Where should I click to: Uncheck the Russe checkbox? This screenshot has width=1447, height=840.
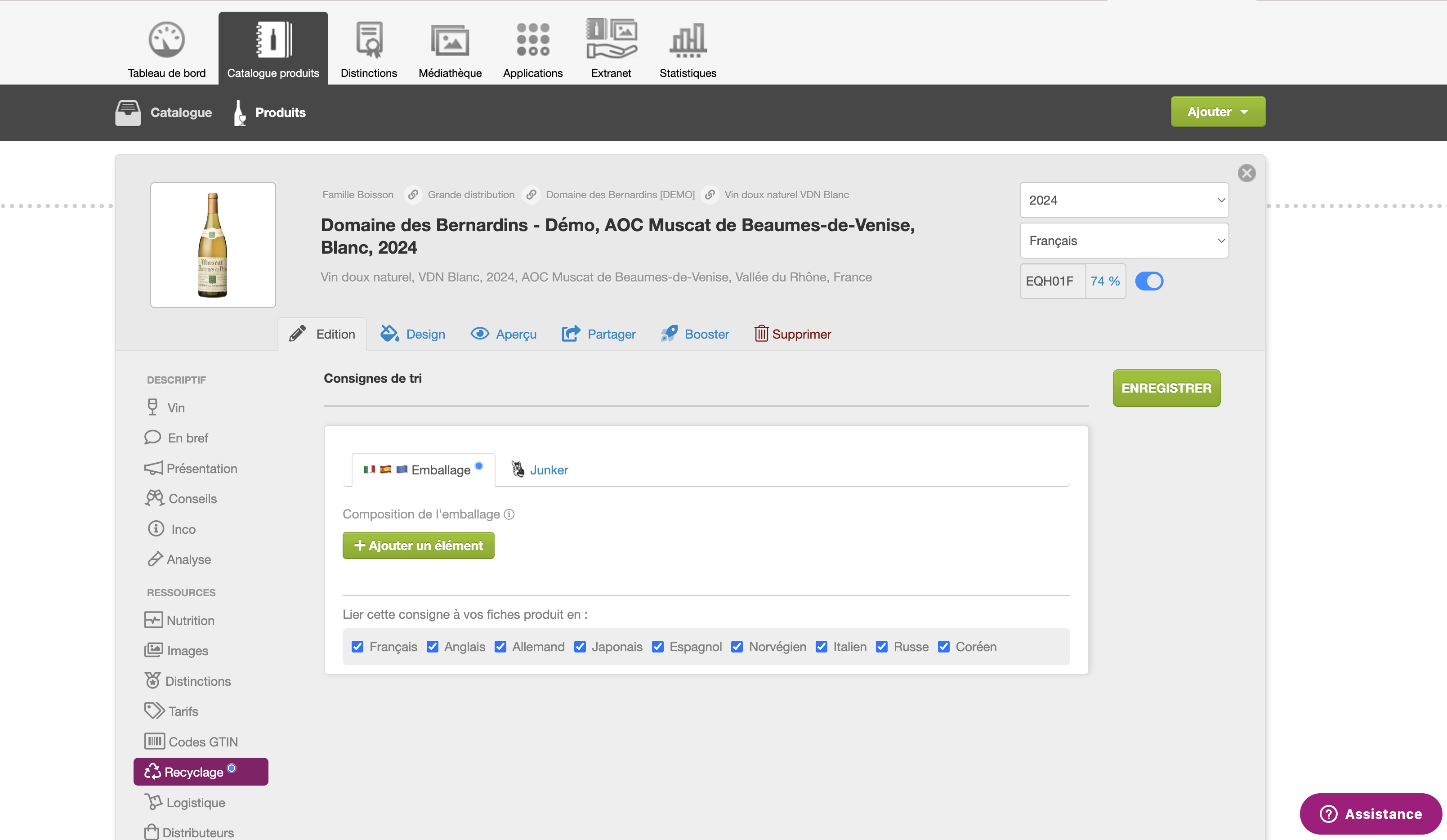881,647
